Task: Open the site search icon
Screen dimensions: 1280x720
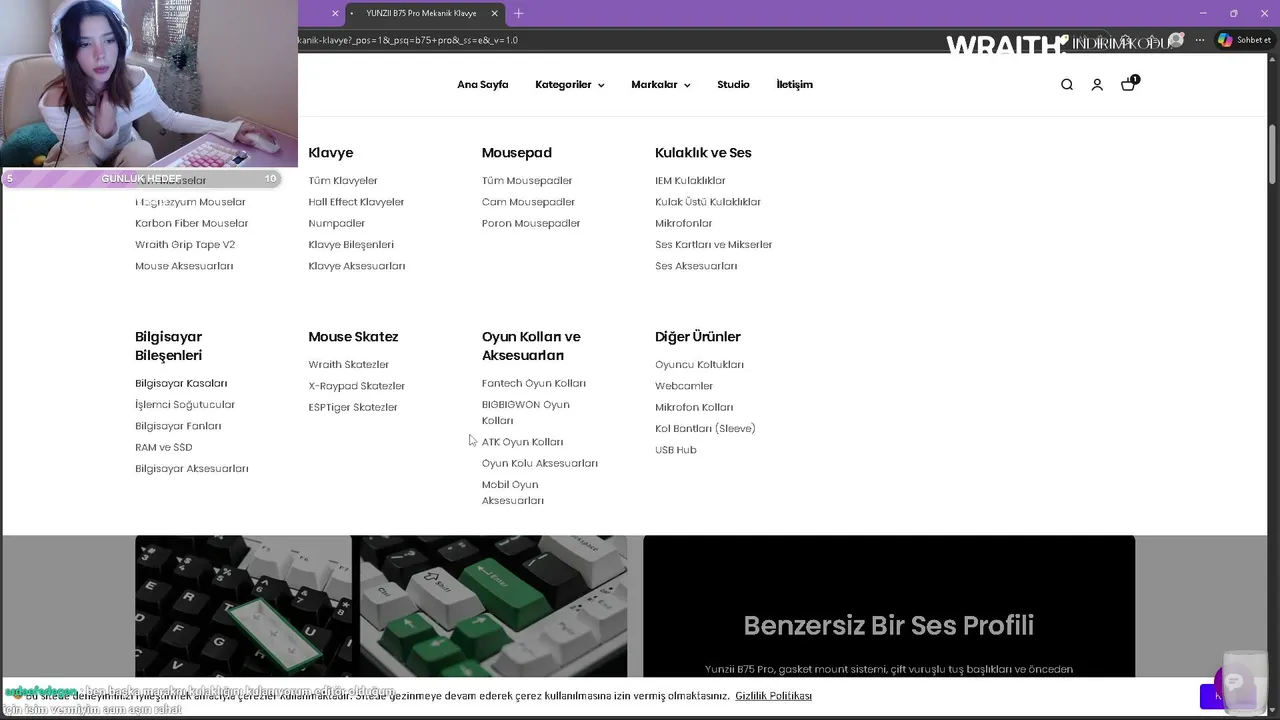Action: coord(1067,85)
